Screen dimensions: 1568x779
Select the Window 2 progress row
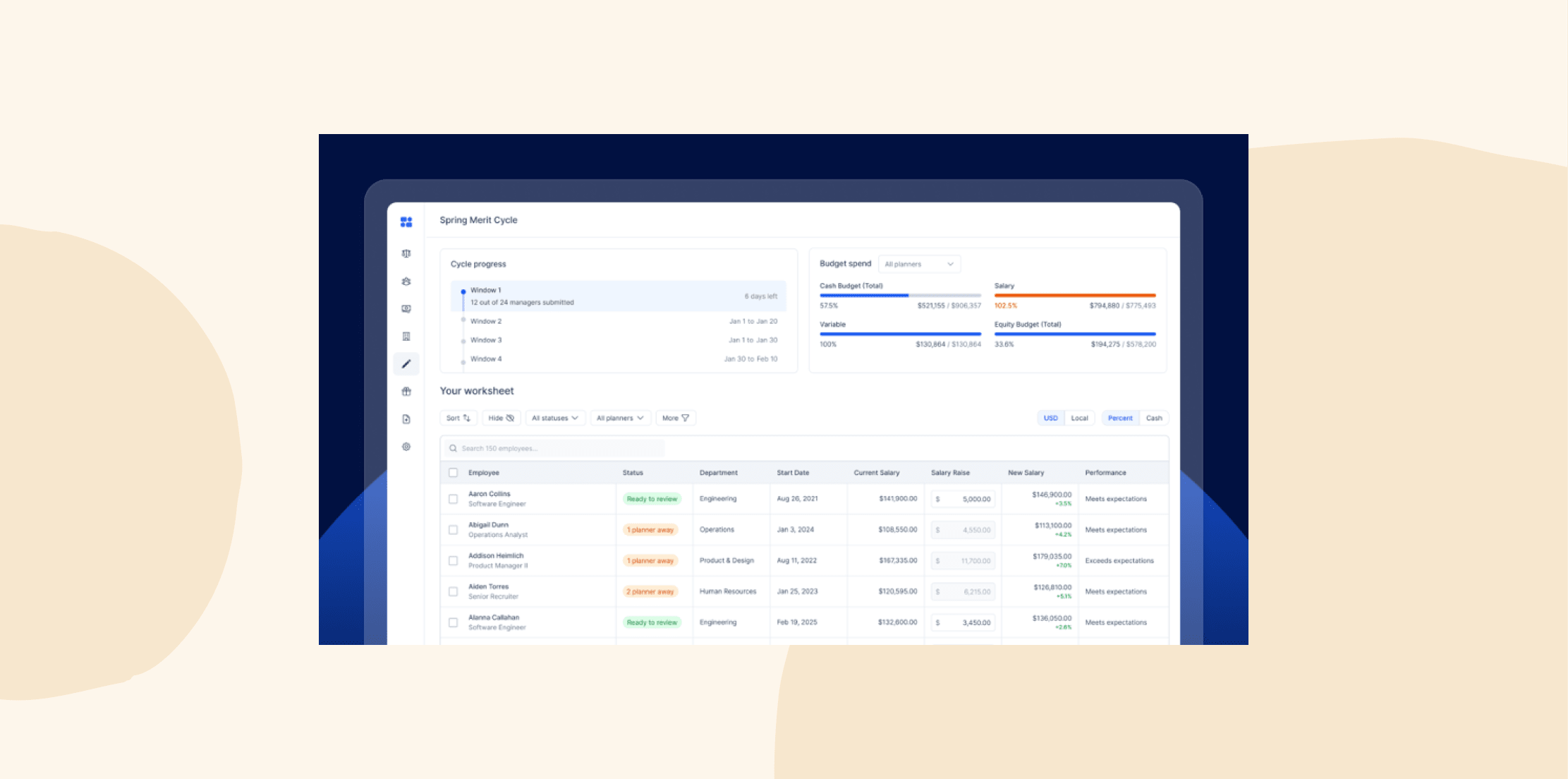(619, 321)
